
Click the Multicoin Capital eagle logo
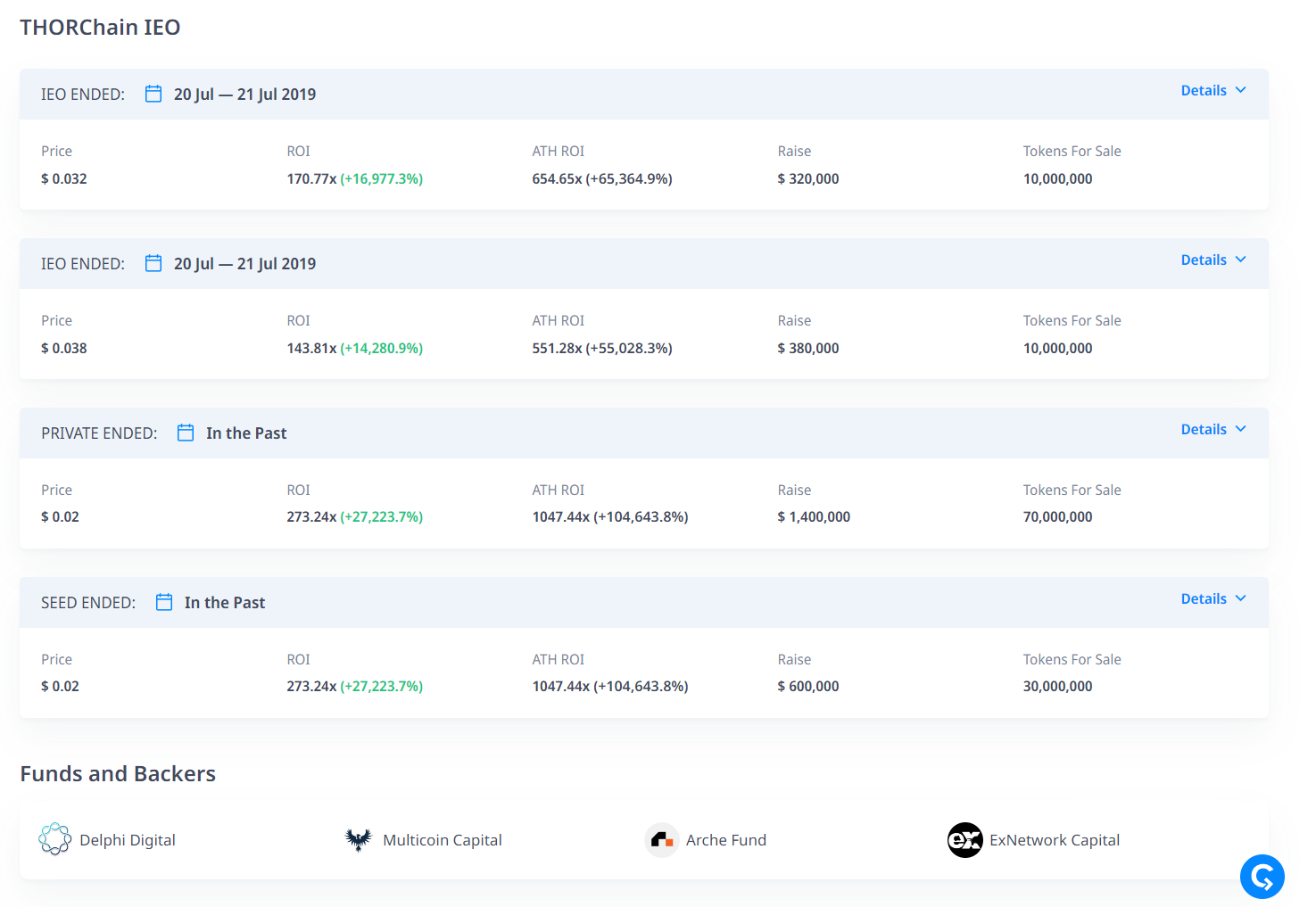pyautogui.click(x=358, y=839)
